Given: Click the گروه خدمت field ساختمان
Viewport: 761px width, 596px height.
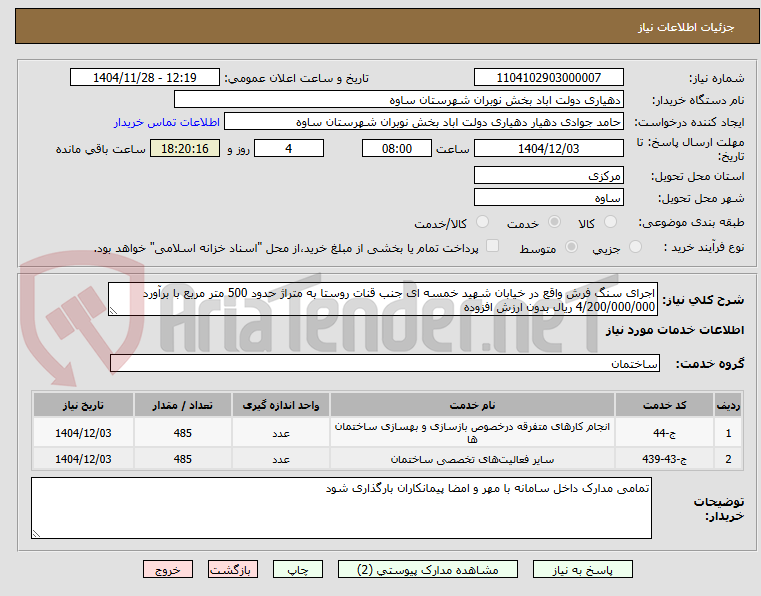Looking at the screenshot, I should click(384, 364).
